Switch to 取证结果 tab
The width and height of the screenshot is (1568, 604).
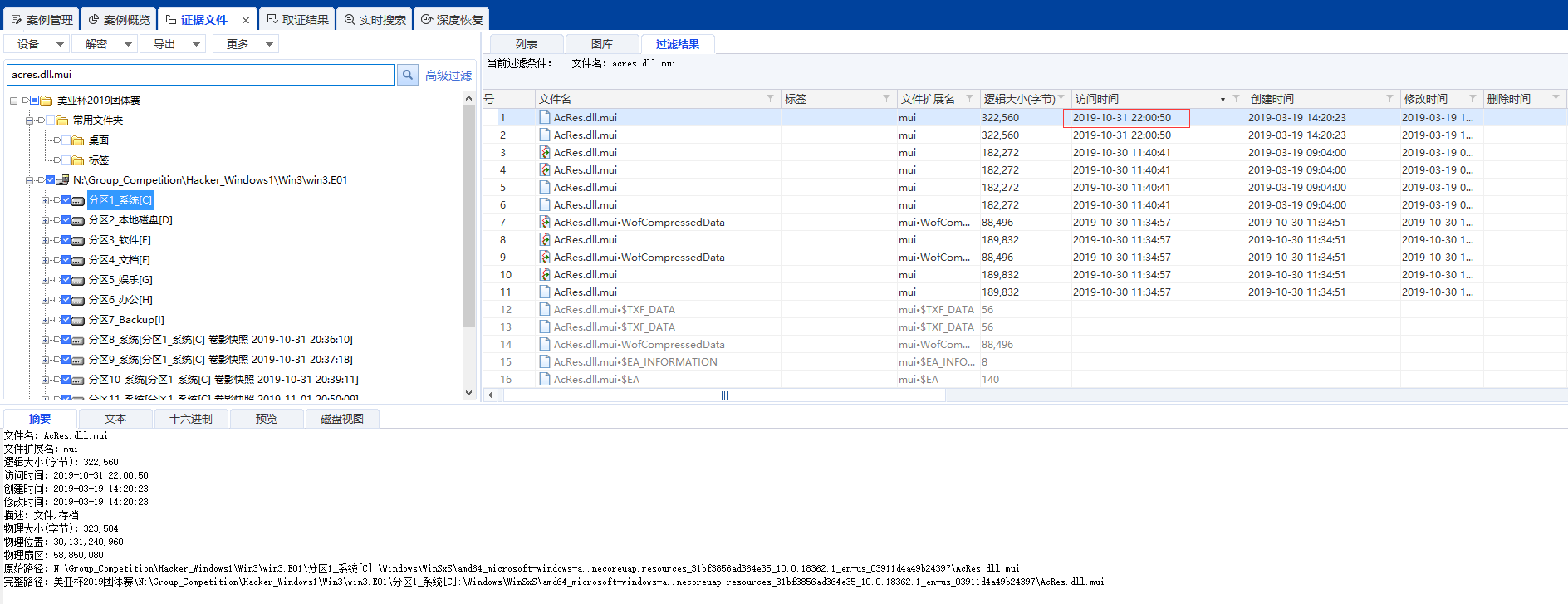297,19
